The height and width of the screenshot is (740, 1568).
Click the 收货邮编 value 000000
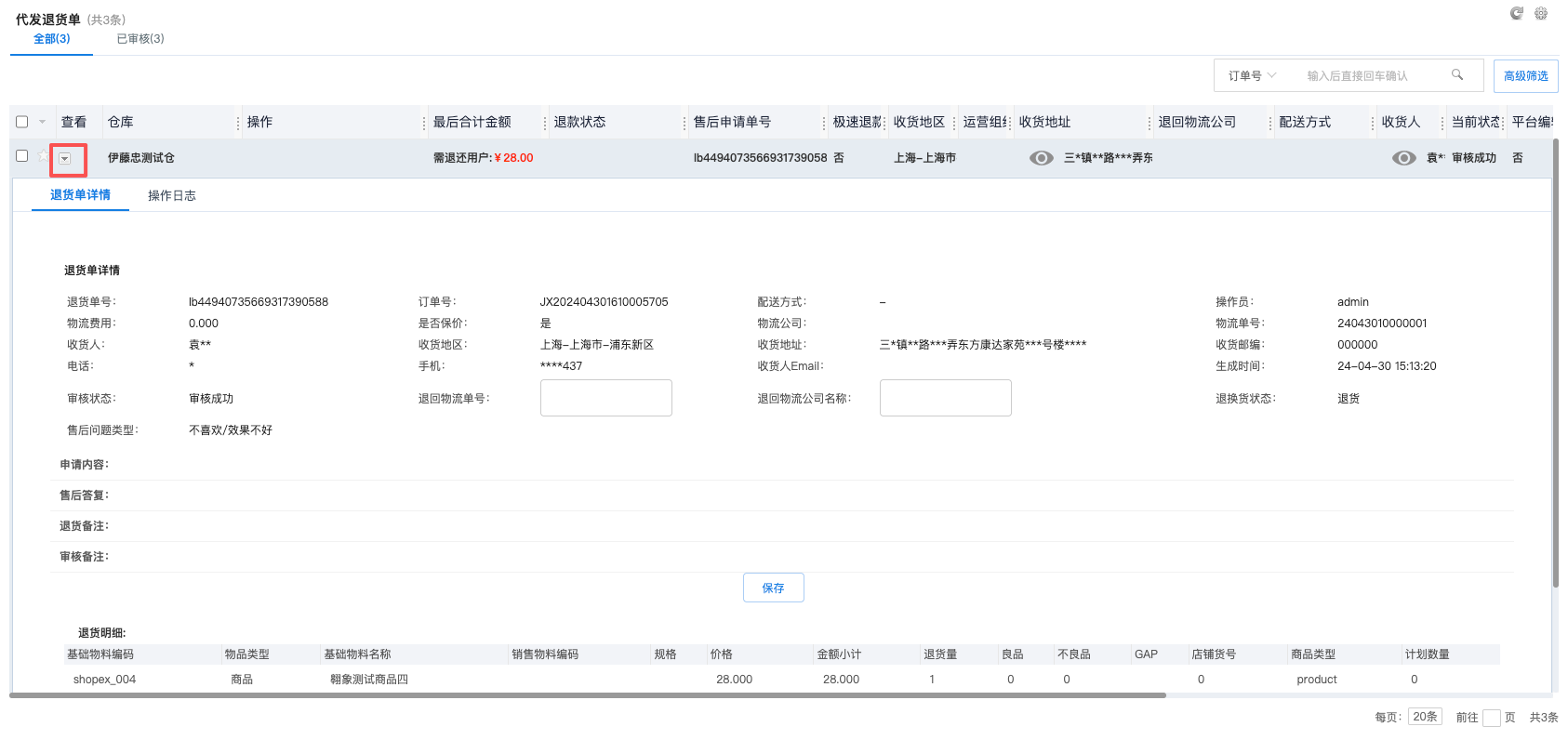coord(1358,345)
